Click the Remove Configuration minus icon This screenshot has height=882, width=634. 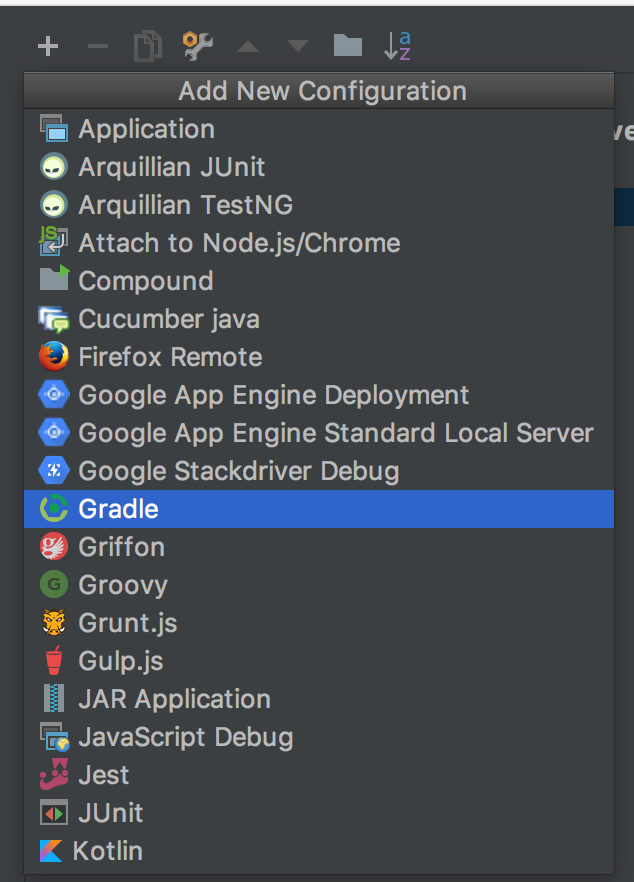pos(97,45)
